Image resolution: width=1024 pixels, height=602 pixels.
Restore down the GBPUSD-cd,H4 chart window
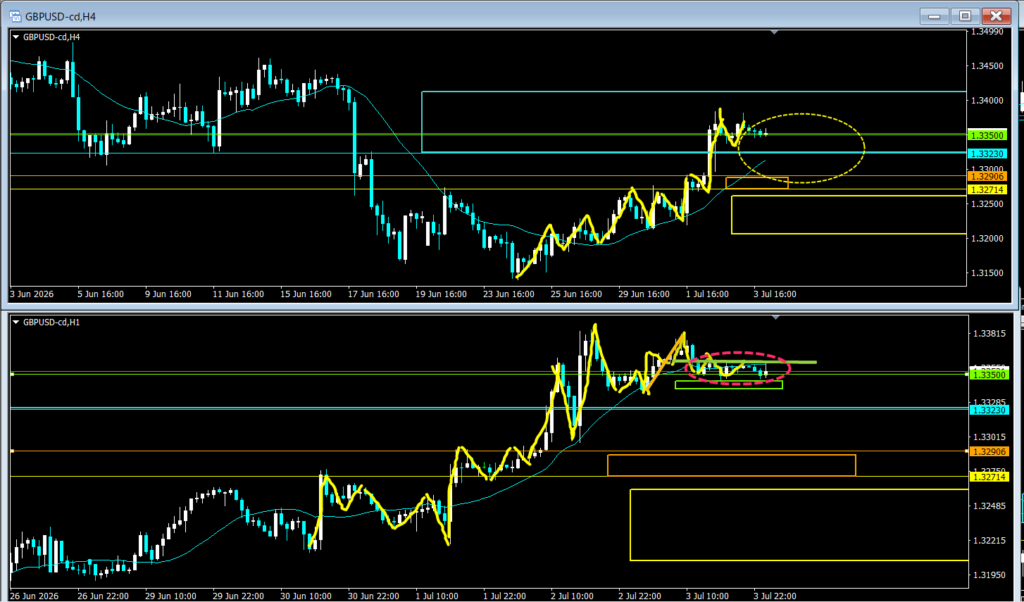pos(964,16)
